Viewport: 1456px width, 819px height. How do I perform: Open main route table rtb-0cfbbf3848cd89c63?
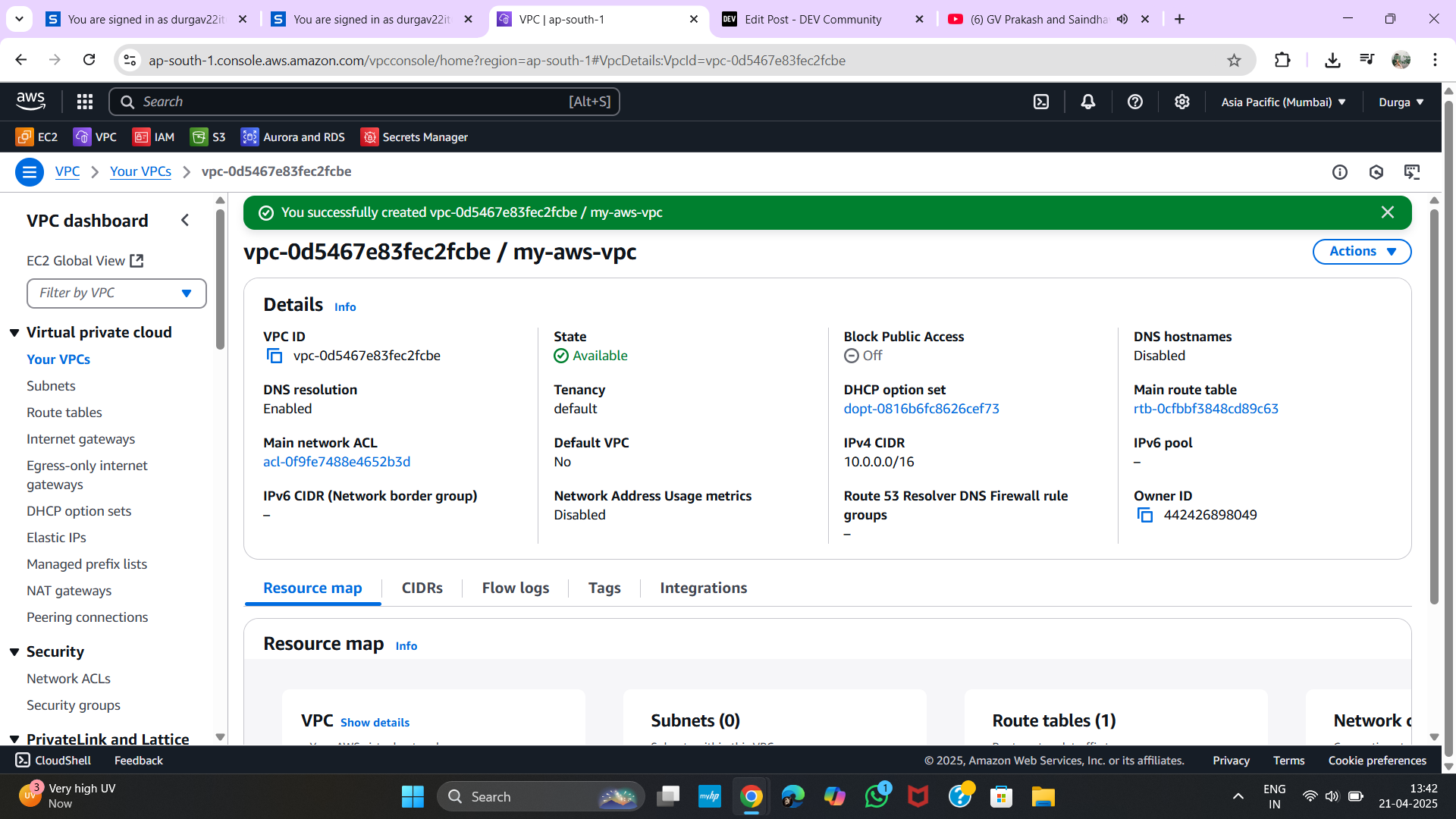(1206, 409)
